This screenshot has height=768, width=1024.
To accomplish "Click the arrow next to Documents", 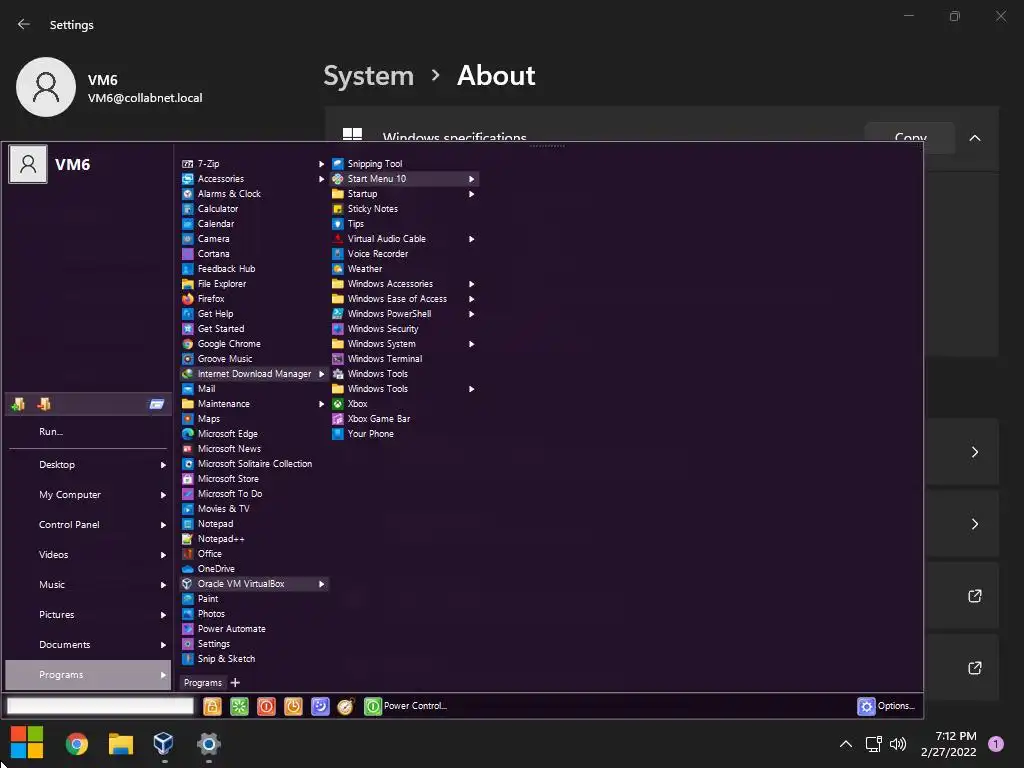I will [163, 645].
